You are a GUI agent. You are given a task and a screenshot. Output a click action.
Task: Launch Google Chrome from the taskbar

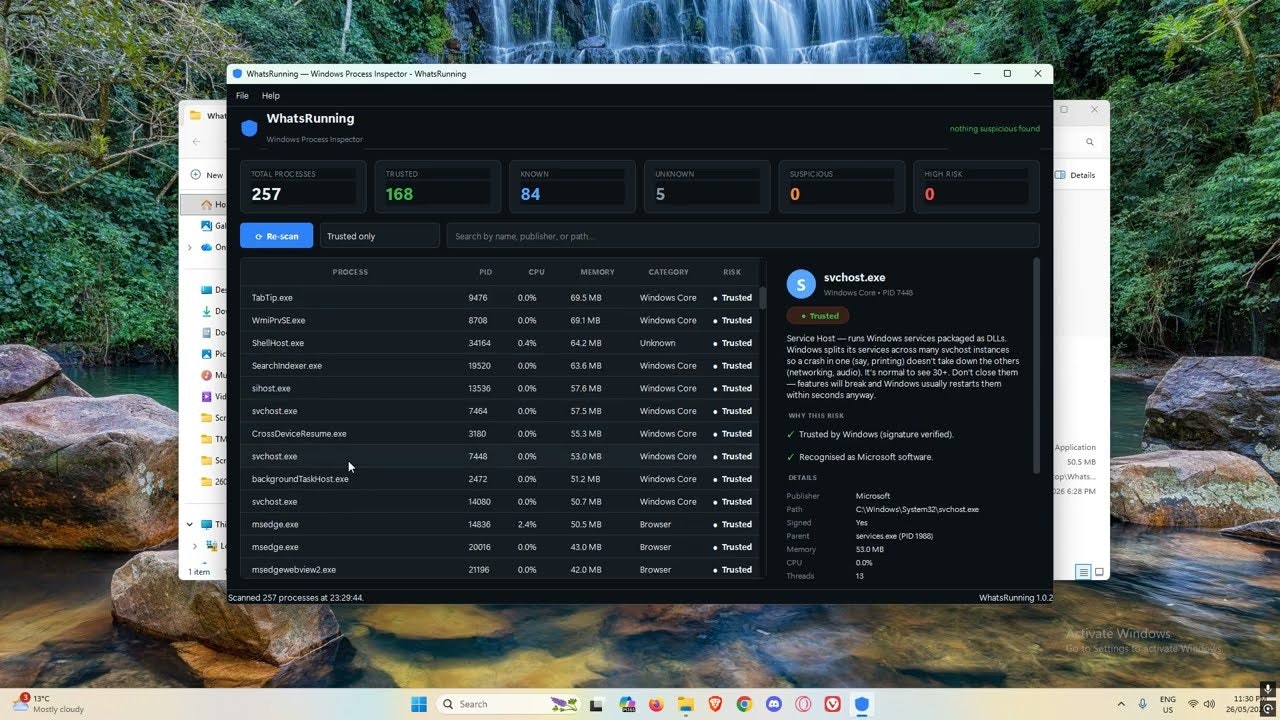[744, 704]
